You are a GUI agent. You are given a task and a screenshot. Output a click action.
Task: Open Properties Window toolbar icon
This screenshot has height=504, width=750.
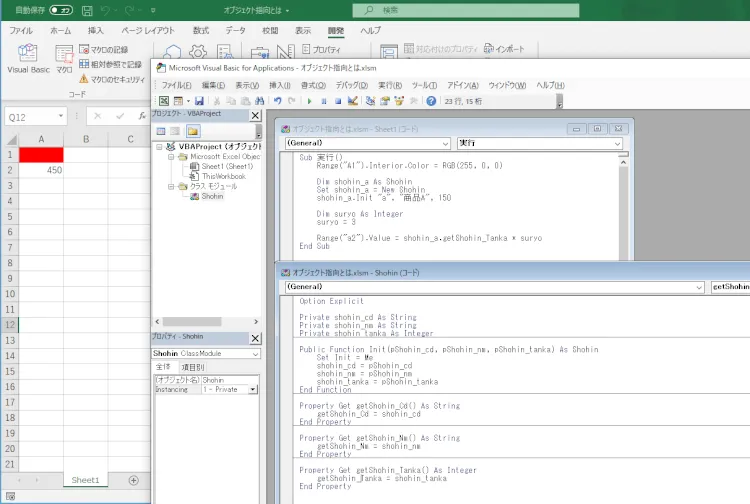coord(385,101)
